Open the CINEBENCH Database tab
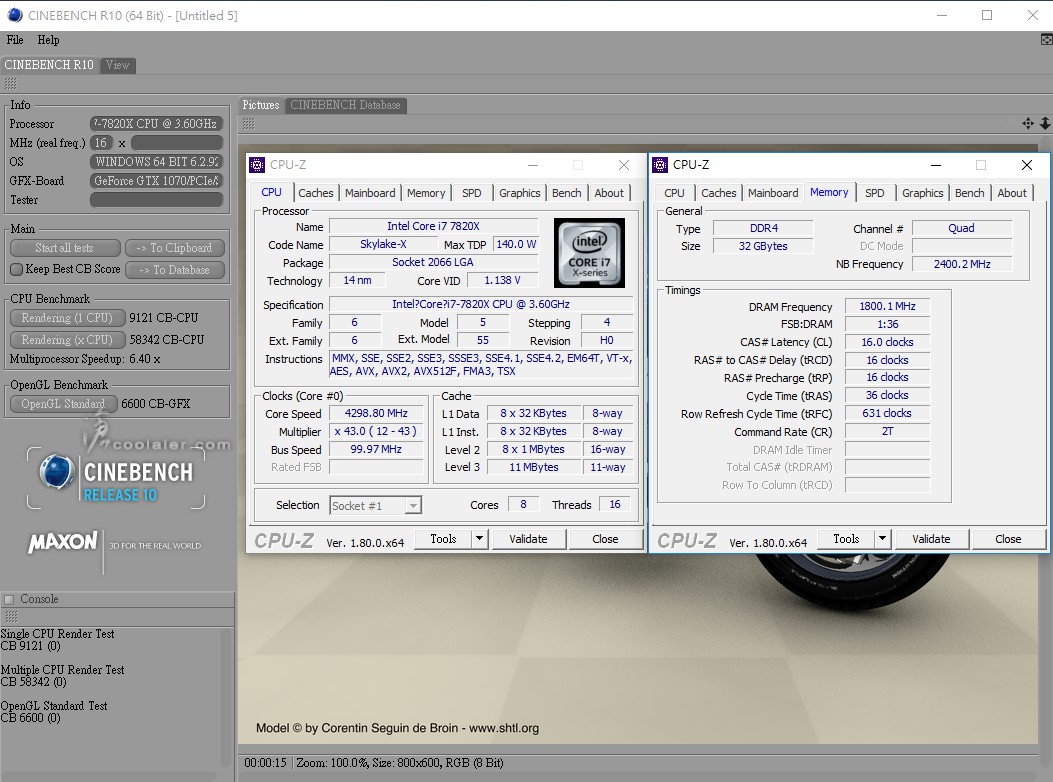This screenshot has height=782, width=1053. (345, 105)
